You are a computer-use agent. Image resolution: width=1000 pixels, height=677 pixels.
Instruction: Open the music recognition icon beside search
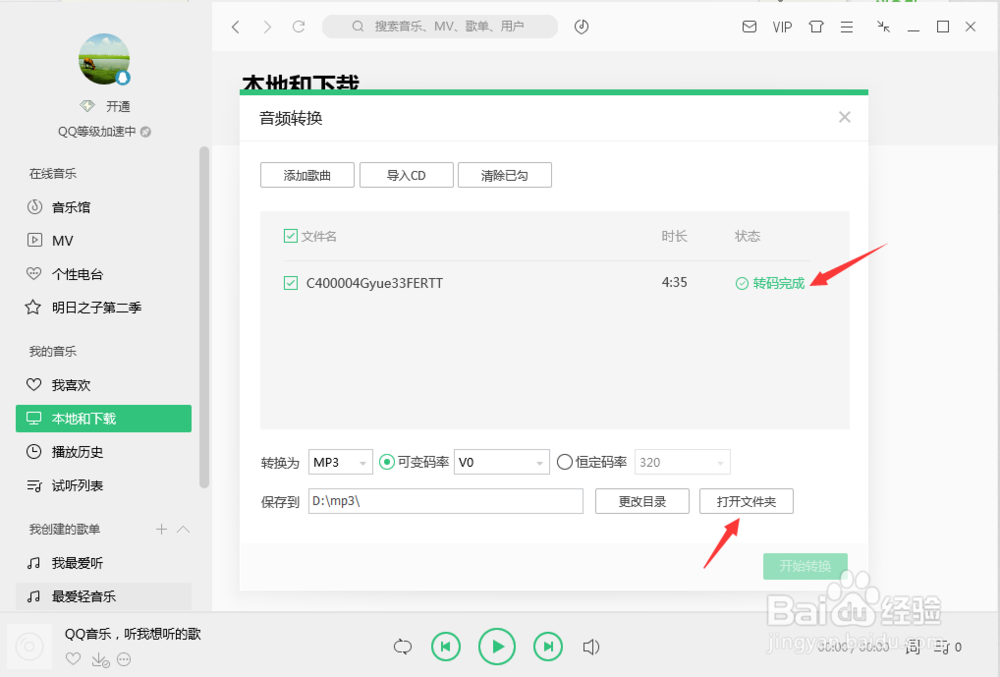pos(581,27)
